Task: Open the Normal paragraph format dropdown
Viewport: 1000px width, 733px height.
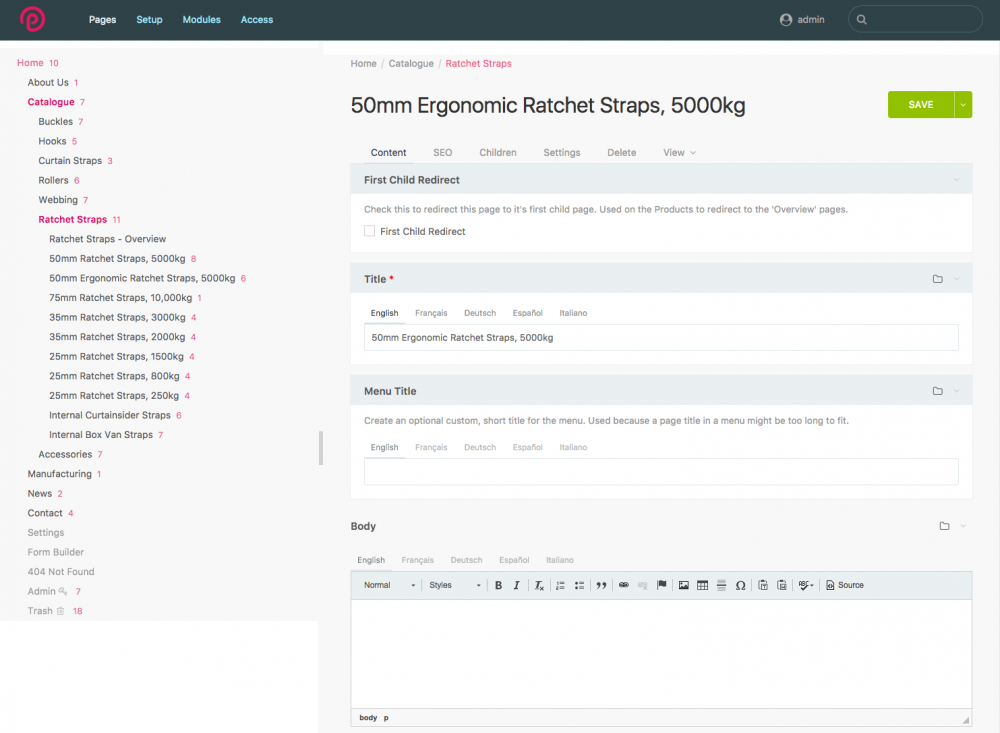Action: [x=386, y=585]
